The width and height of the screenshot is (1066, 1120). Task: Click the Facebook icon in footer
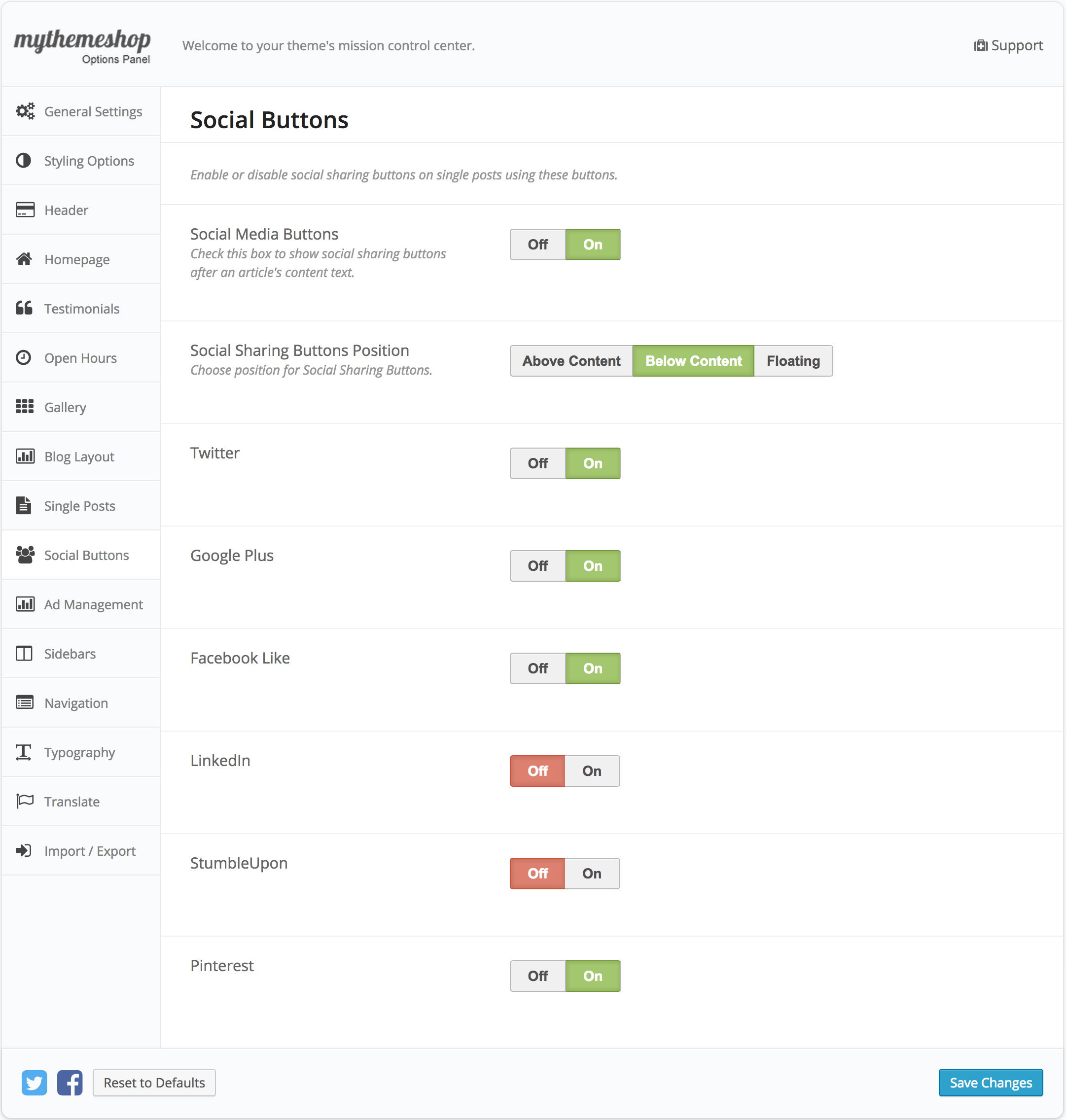point(70,1083)
